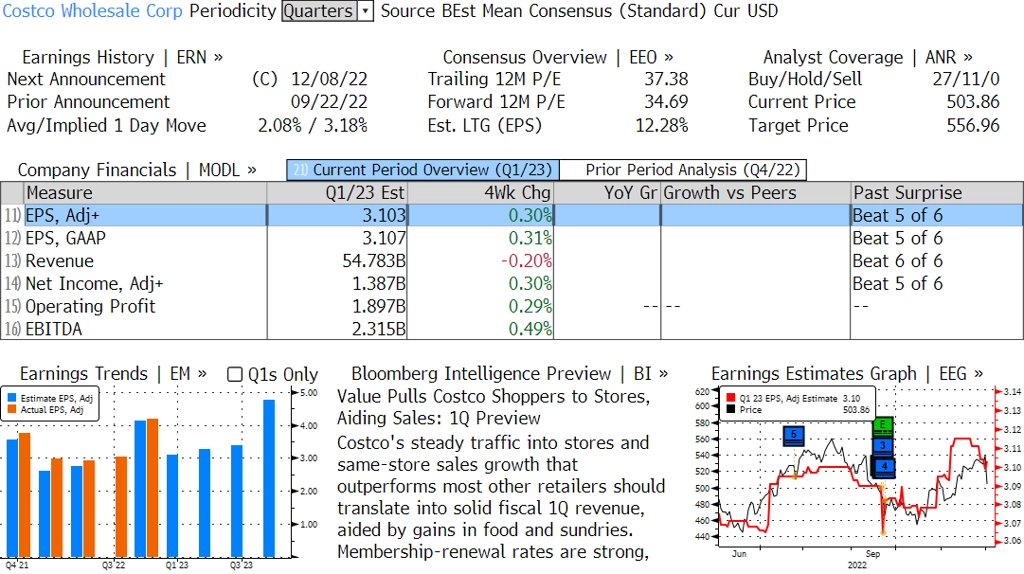The width and height of the screenshot is (1024, 574).
Task: Open the Periodicity Quarters dropdown arrow
Action: tap(366, 11)
